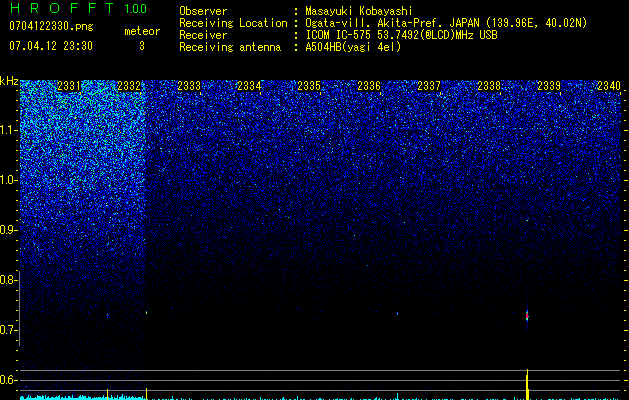This screenshot has width=629, height=400.
Task: Click the 2334 time marker
Action: click(249, 86)
